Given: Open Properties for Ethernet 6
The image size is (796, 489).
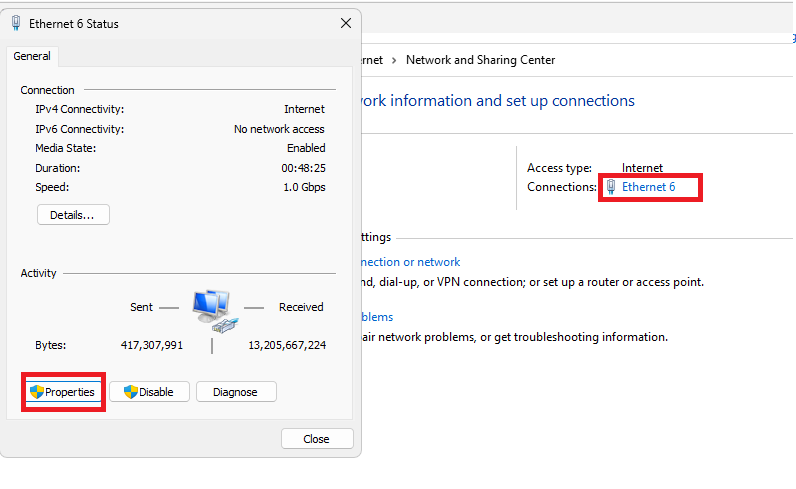Looking at the screenshot, I should click(x=63, y=392).
